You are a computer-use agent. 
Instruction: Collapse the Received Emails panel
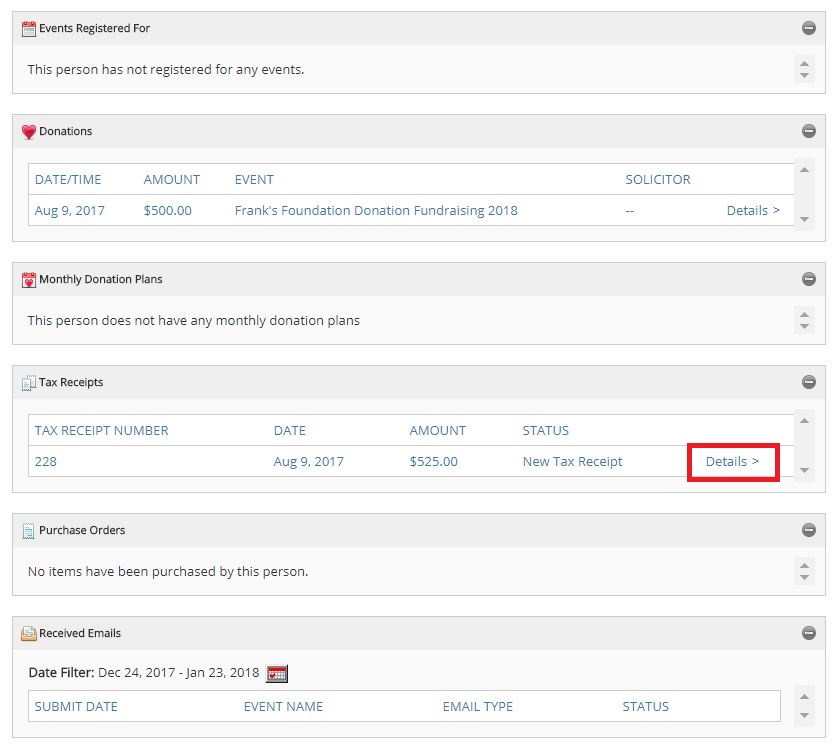(x=808, y=633)
